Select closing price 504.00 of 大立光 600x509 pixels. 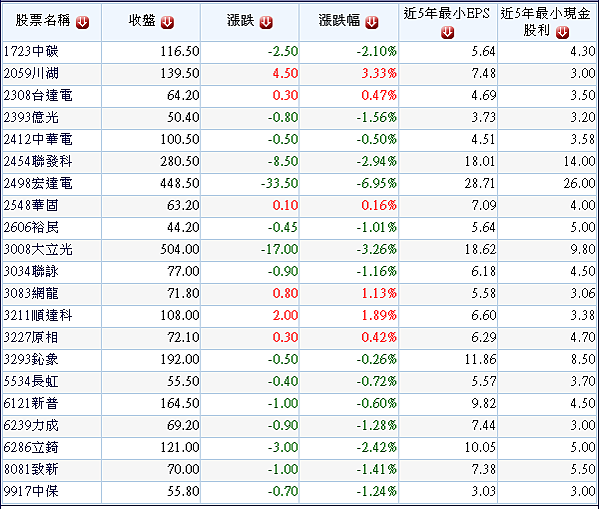coord(179,249)
